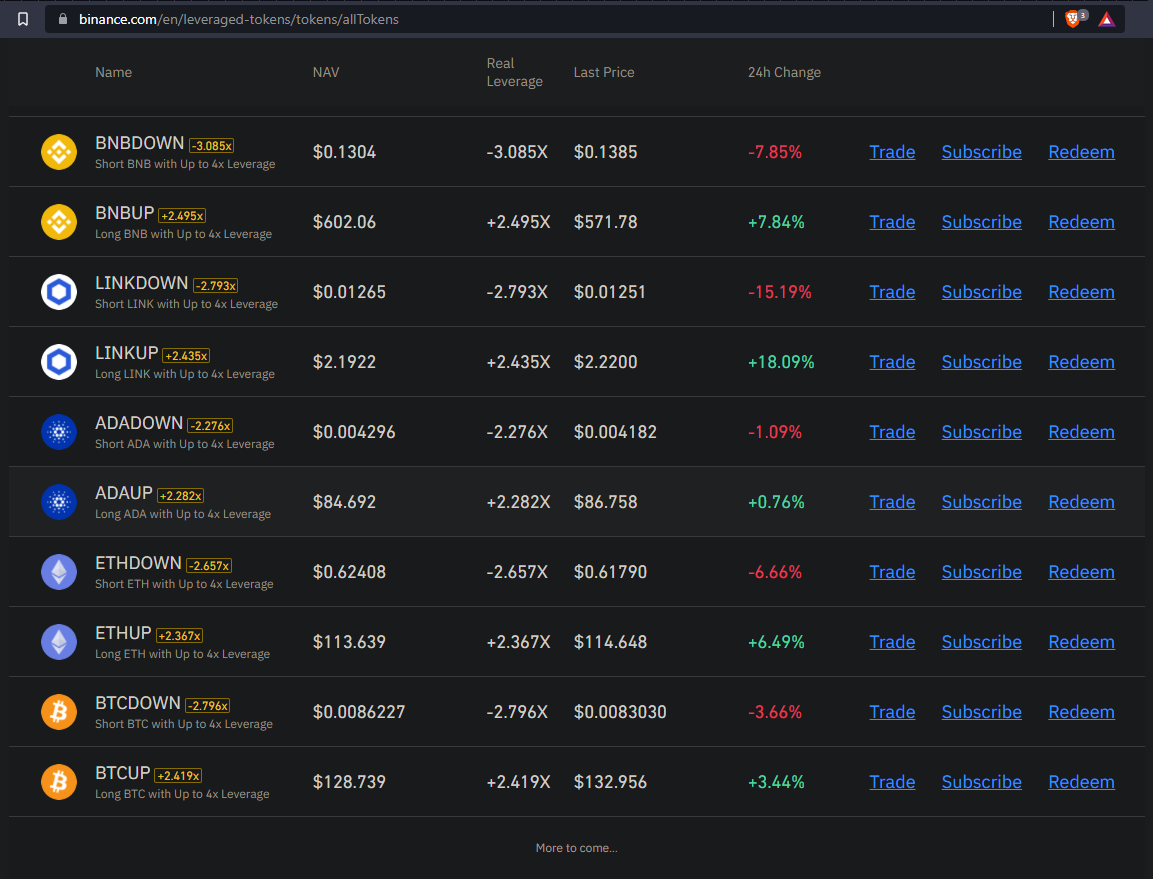Viewport: 1153px width, 879px height.
Task: Click the -3.085x badge beside BNBDOWN
Action: pyautogui.click(x=212, y=146)
